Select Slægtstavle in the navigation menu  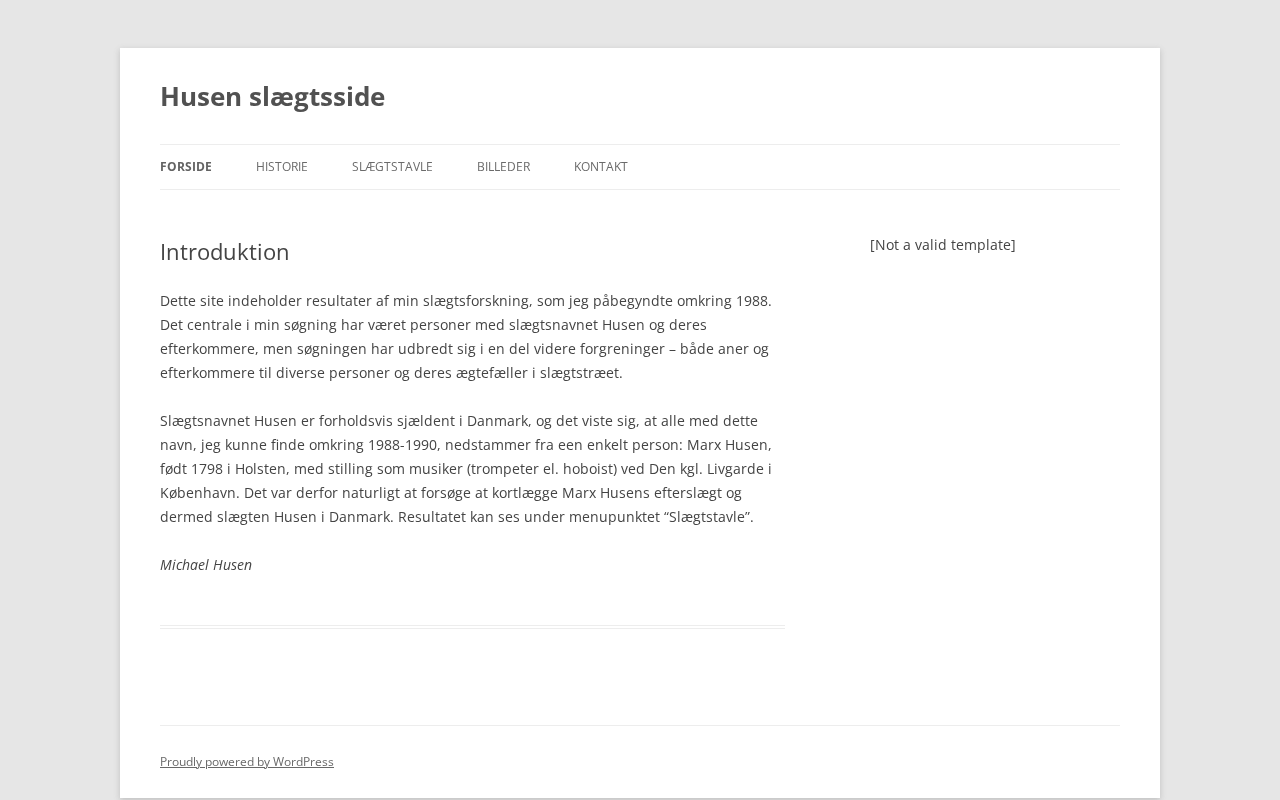coord(392,167)
